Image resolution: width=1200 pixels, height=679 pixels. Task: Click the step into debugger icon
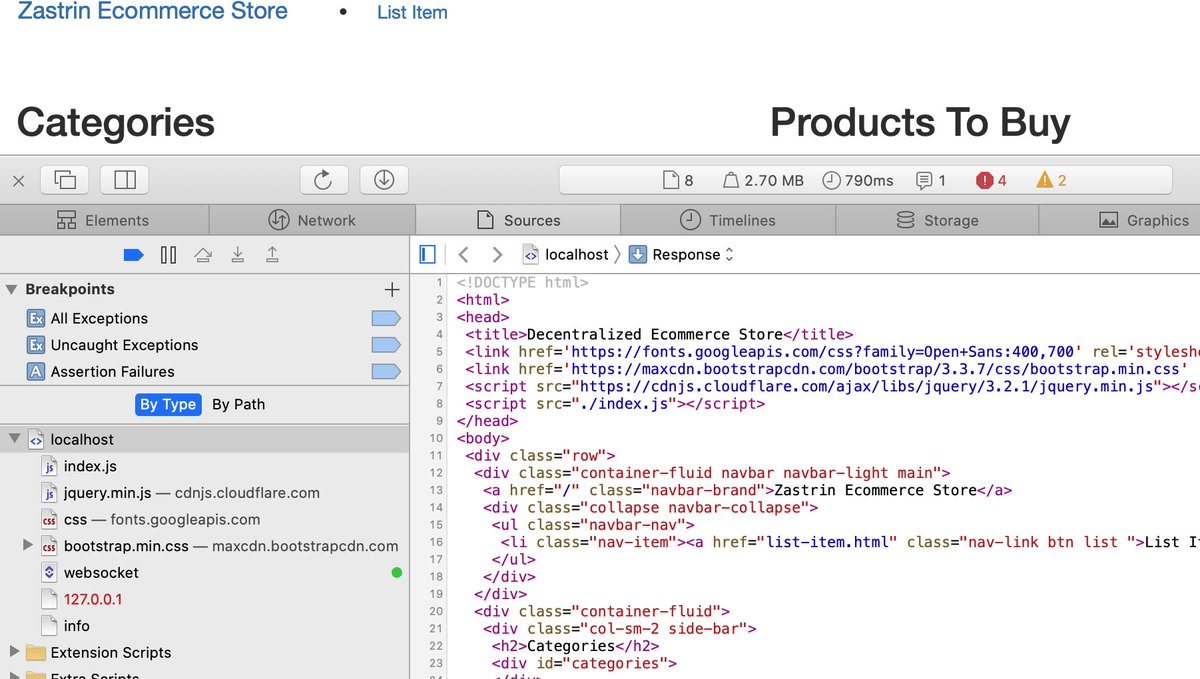237,255
